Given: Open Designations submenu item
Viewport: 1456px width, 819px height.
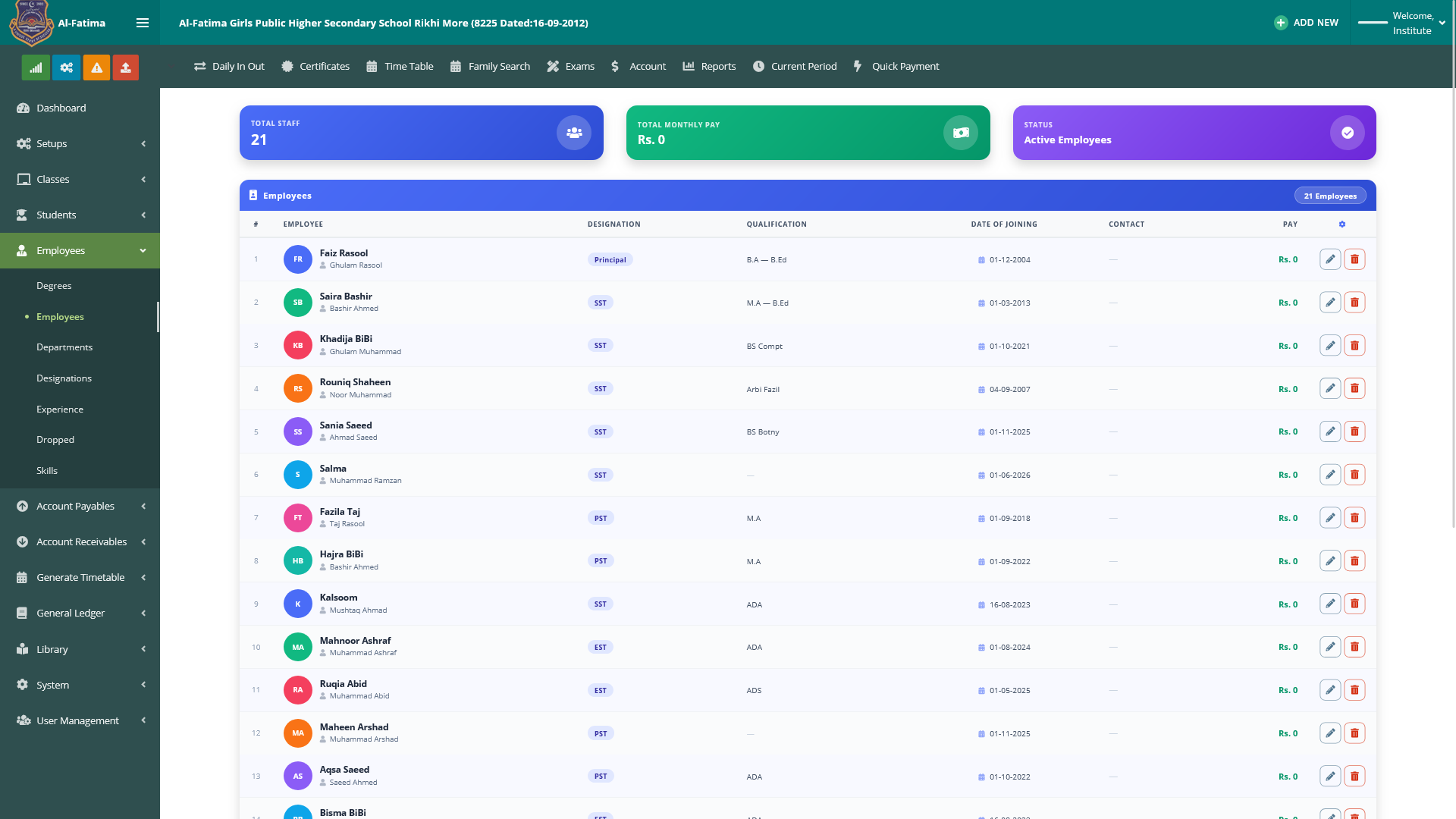Looking at the screenshot, I should (64, 378).
